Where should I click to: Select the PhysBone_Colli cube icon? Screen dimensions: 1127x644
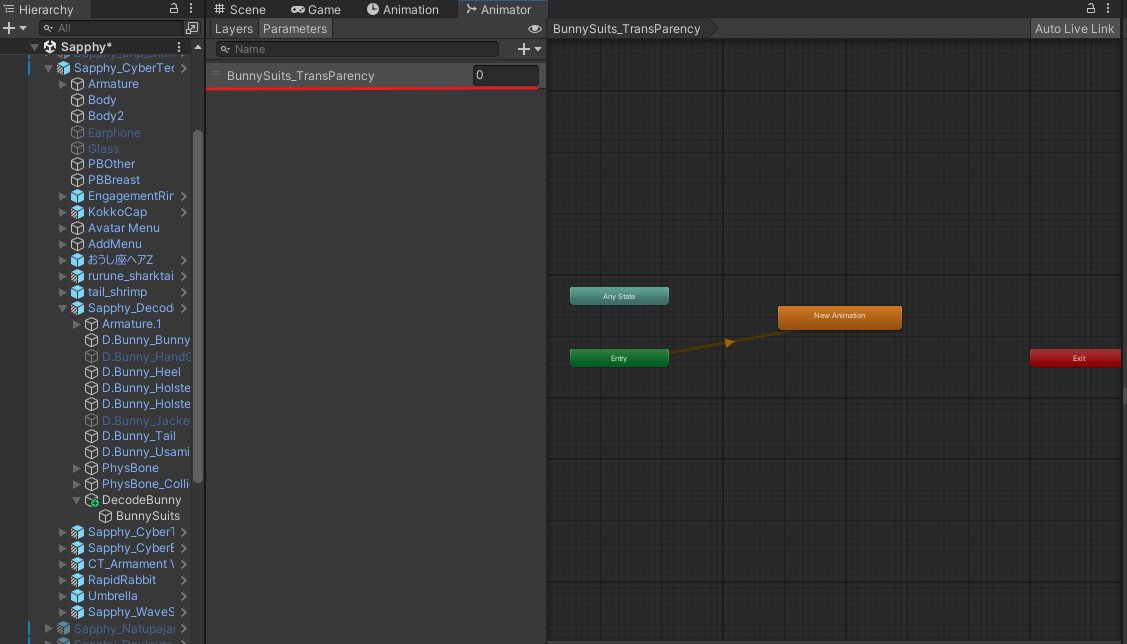point(91,484)
